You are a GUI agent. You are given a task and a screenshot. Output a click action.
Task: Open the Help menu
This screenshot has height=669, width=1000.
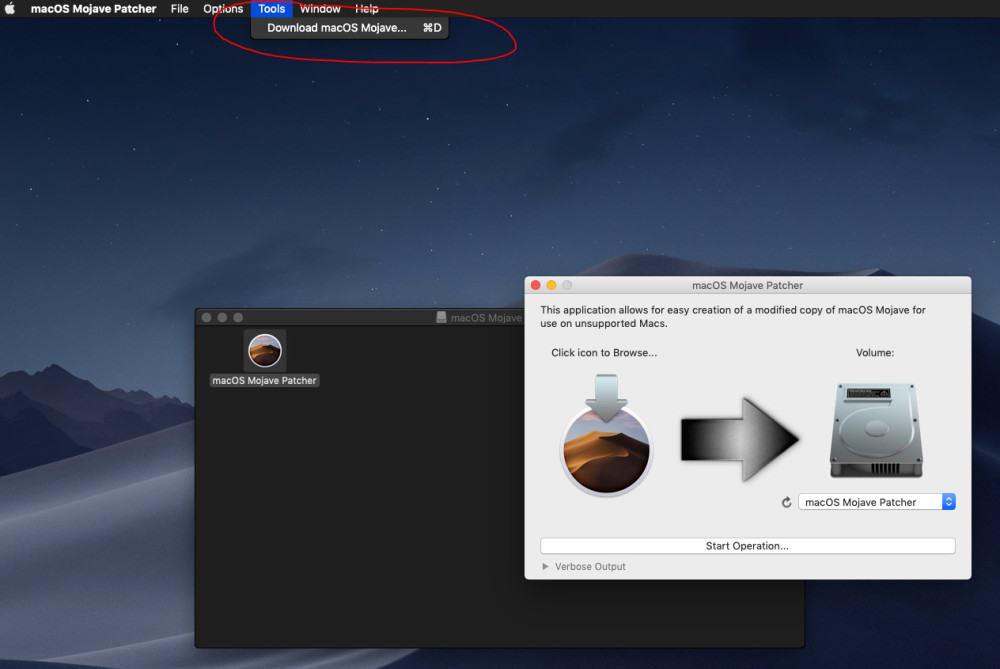(367, 9)
